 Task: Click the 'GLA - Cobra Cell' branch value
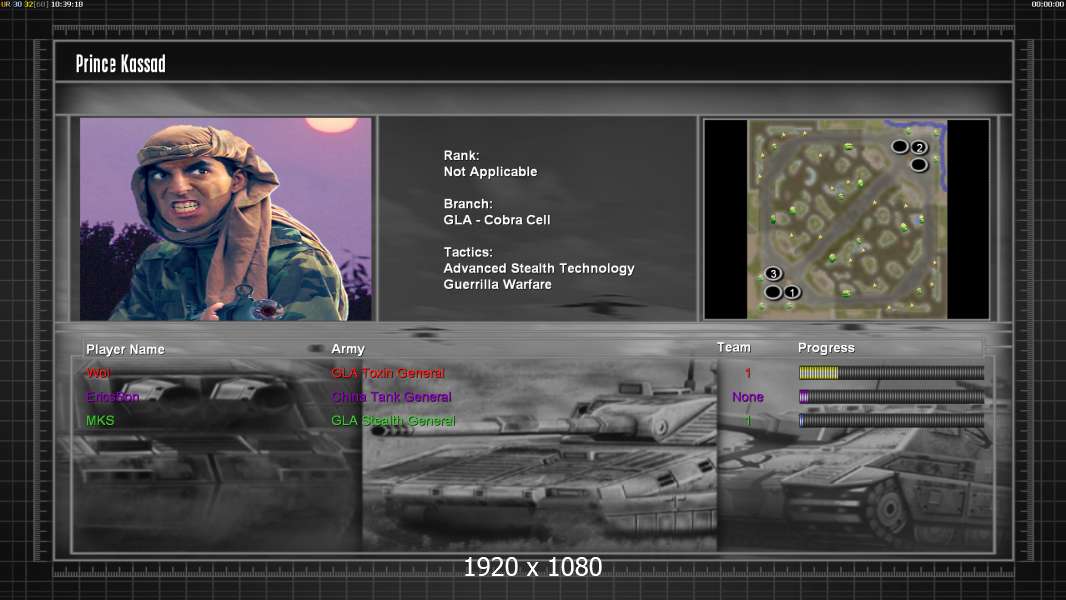[x=497, y=220]
